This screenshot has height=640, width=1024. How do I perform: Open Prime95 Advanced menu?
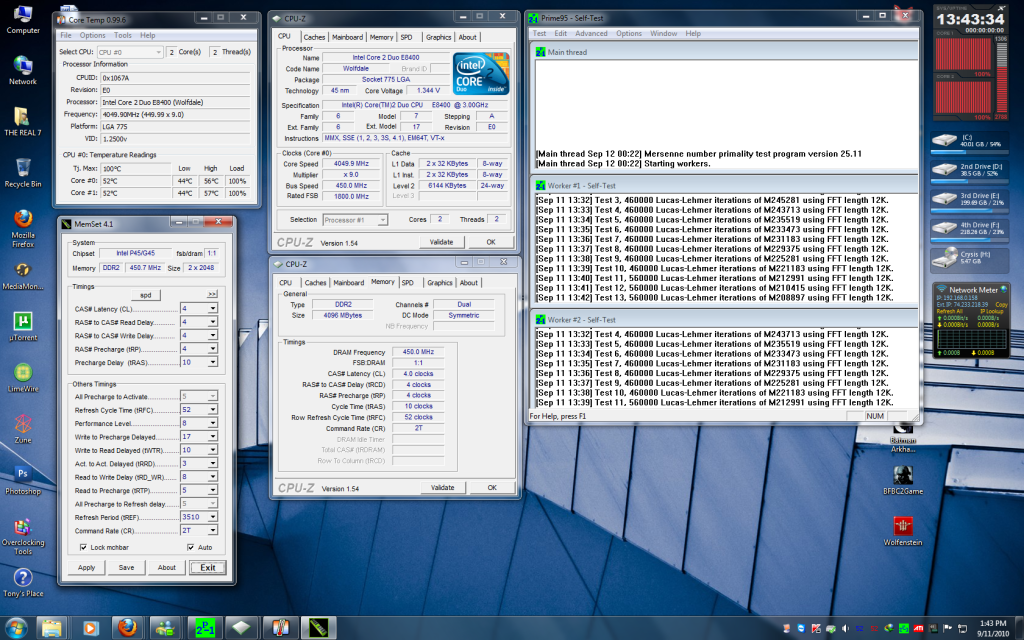(591, 33)
